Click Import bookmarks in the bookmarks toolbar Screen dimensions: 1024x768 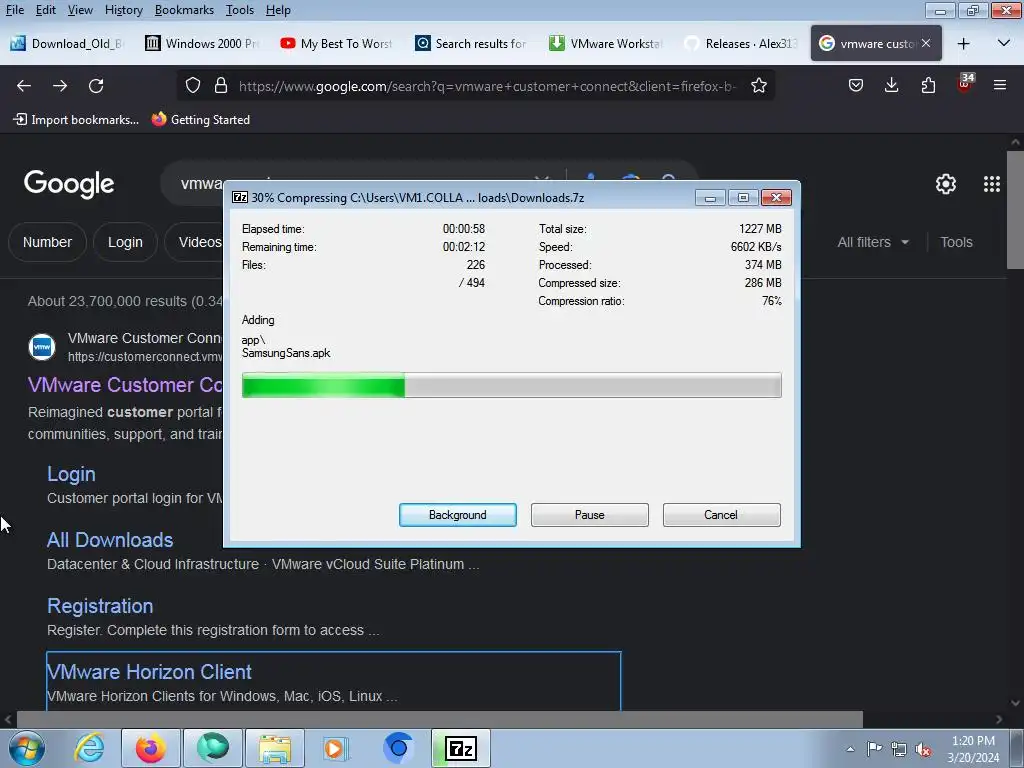point(76,120)
